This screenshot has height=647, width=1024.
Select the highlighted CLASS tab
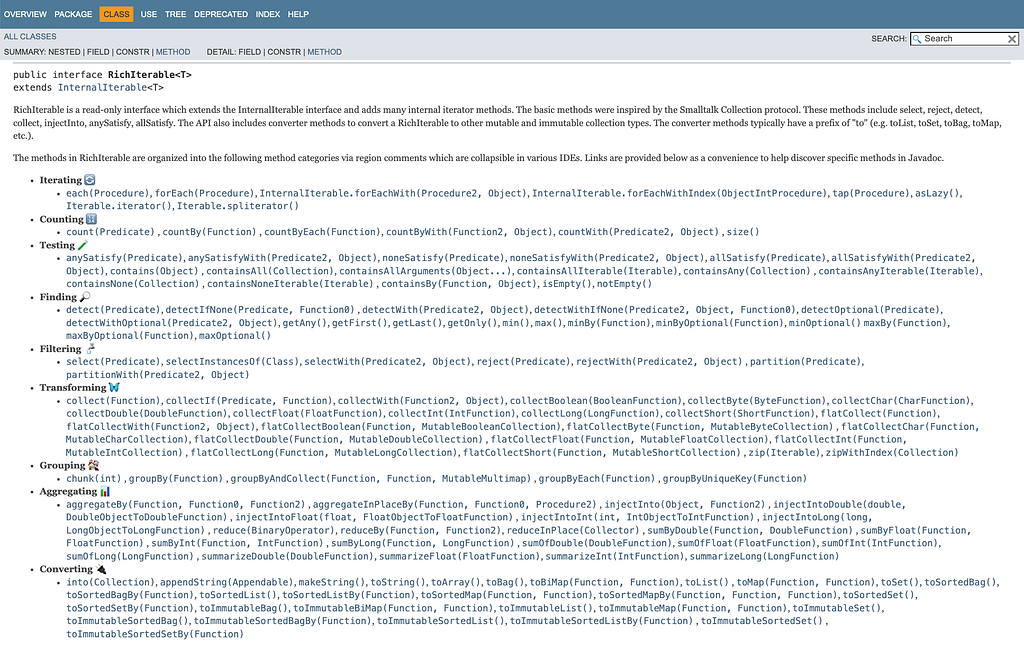point(116,14)
